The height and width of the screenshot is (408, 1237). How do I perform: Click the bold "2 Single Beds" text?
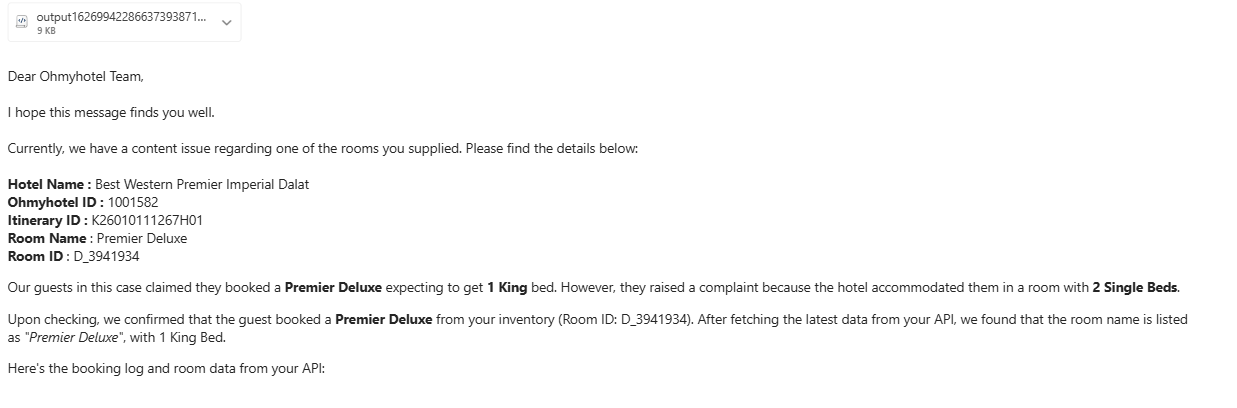[1135, 288]
